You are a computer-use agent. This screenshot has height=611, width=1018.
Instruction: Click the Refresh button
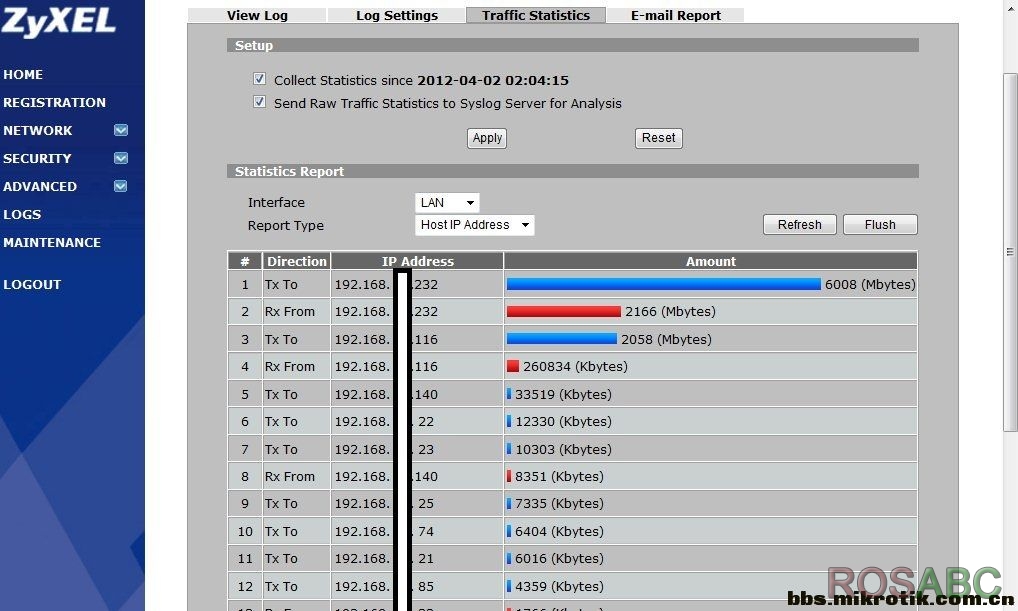pyautogui.click(x=799, y=225)
